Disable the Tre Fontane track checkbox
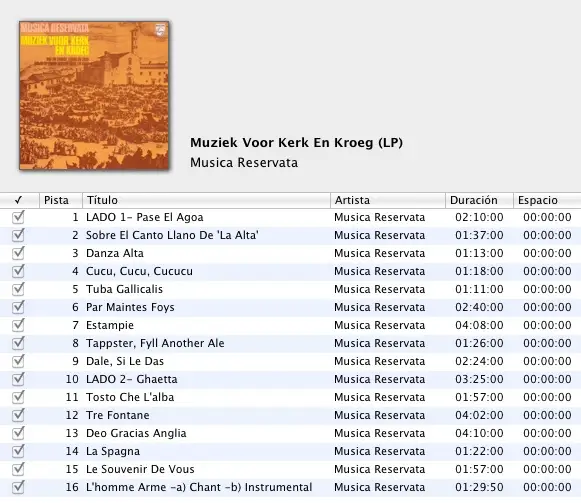 (18, 415)
